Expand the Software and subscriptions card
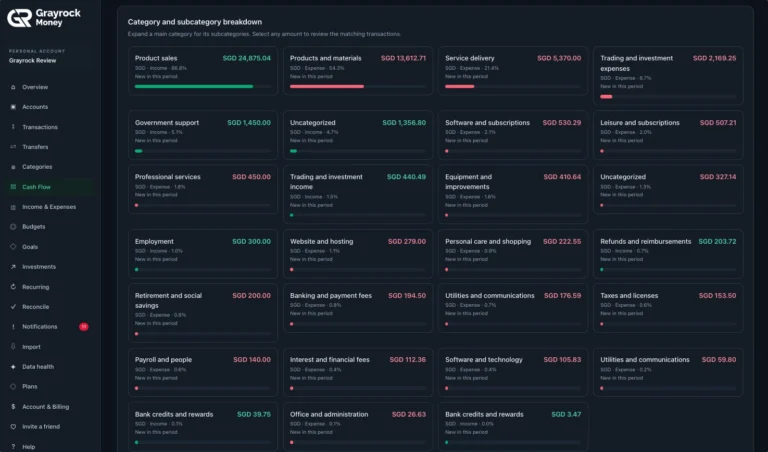The height and width of the screenshot is (452, 768). 513,135
